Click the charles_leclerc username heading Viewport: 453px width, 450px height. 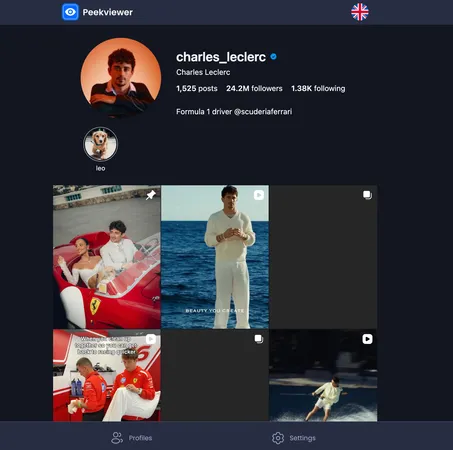tap(221, 57)
